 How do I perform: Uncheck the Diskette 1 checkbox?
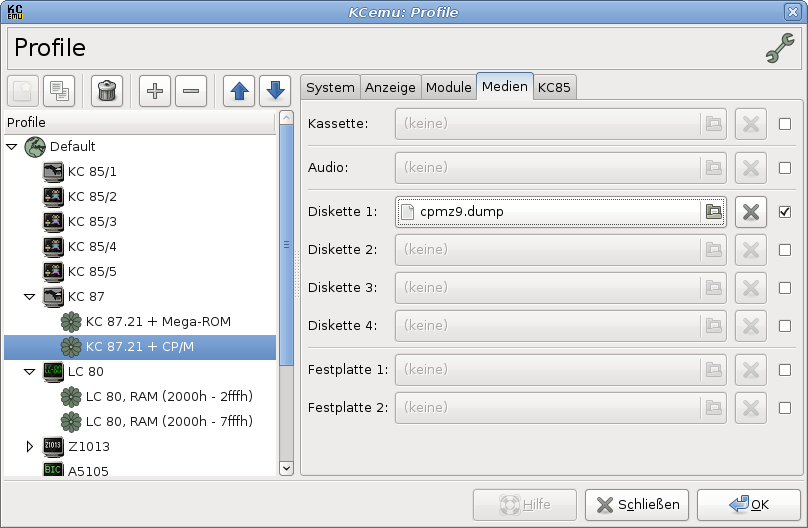[785, 212]
